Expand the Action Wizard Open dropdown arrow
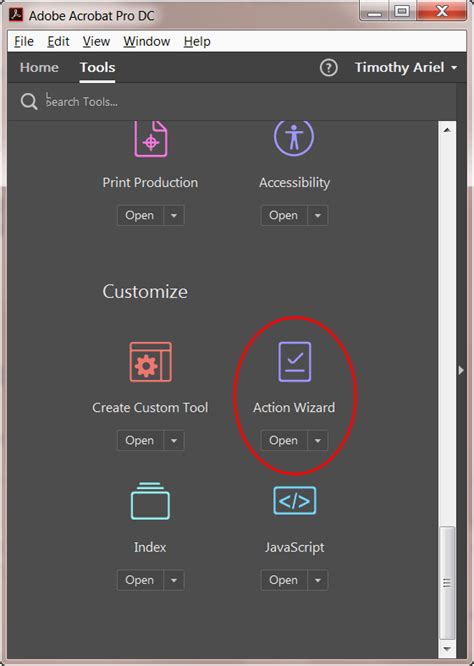 point(318,440)
